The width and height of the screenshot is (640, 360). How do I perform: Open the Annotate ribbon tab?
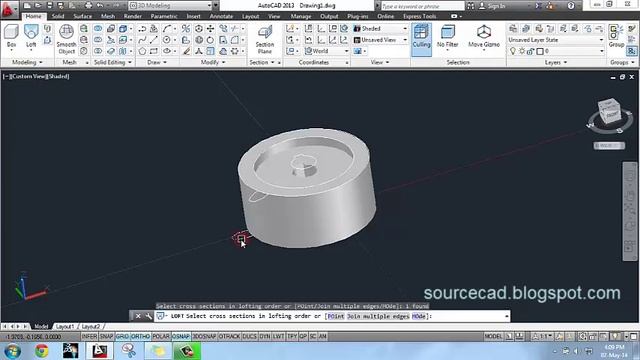point(221,16)
